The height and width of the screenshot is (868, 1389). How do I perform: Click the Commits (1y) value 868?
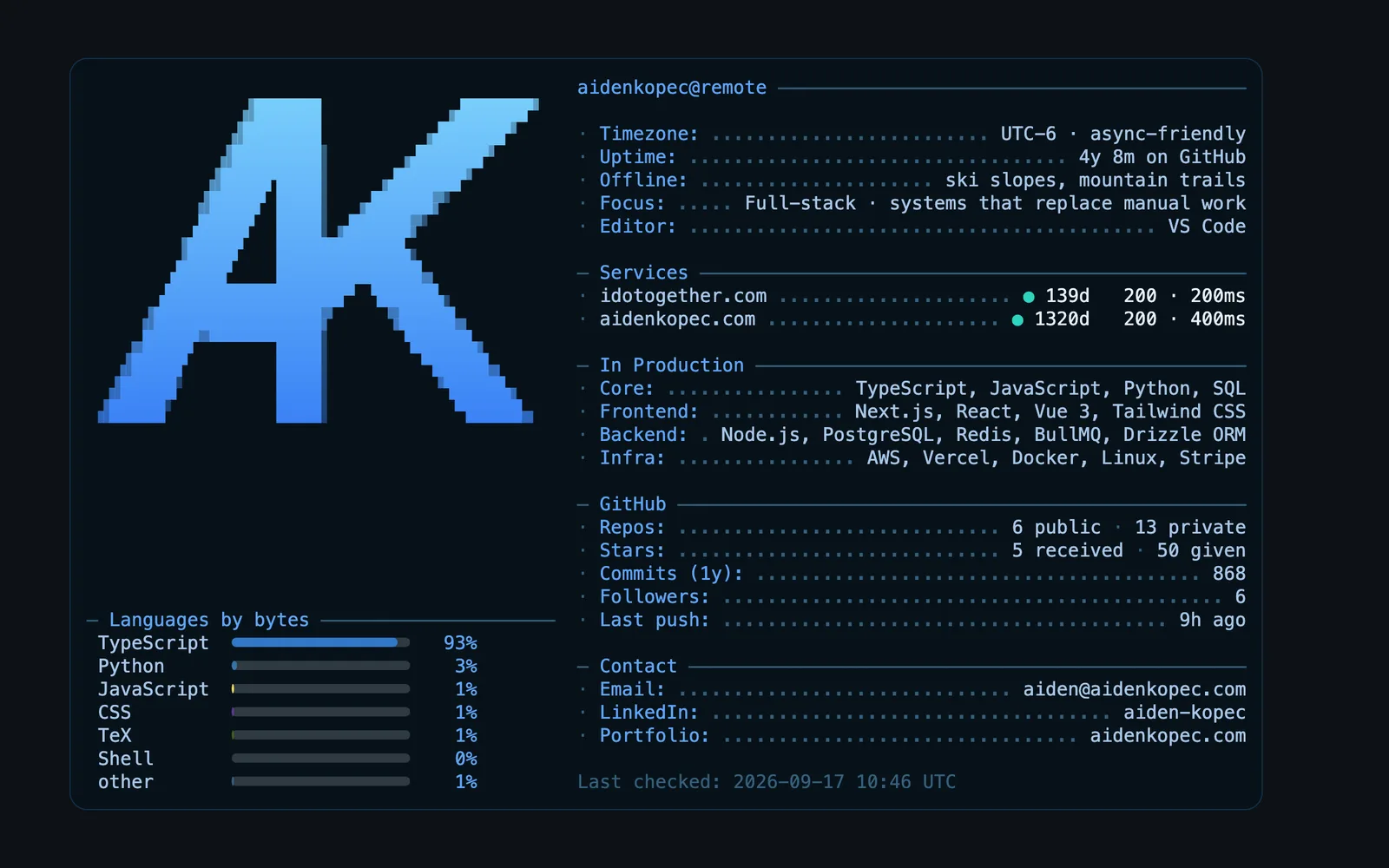click(1229, 574)
